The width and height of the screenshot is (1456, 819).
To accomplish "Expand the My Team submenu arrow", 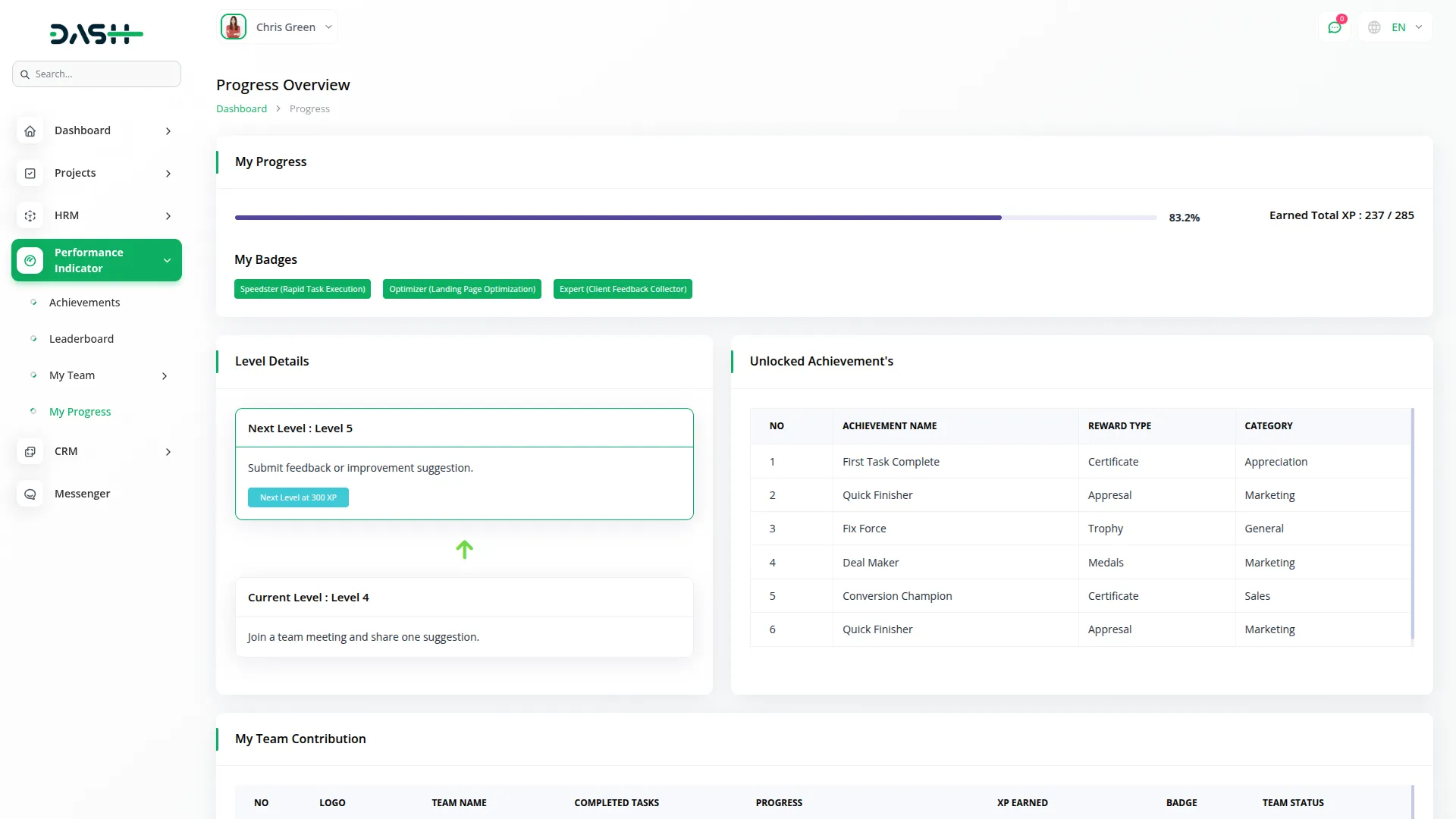I will [164, 376].
